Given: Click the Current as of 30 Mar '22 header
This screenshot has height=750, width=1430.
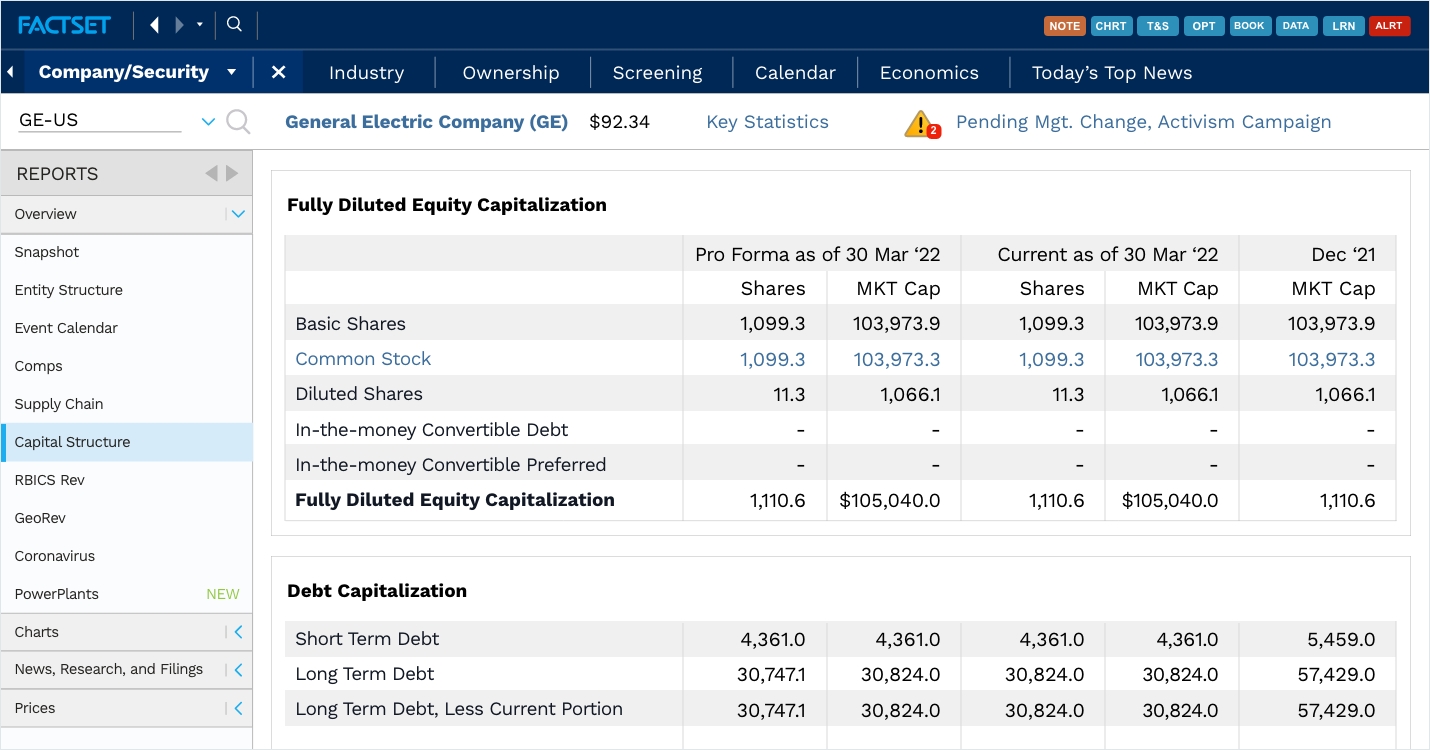Looking at the screenshot, I should click(x=1108, y=254).
